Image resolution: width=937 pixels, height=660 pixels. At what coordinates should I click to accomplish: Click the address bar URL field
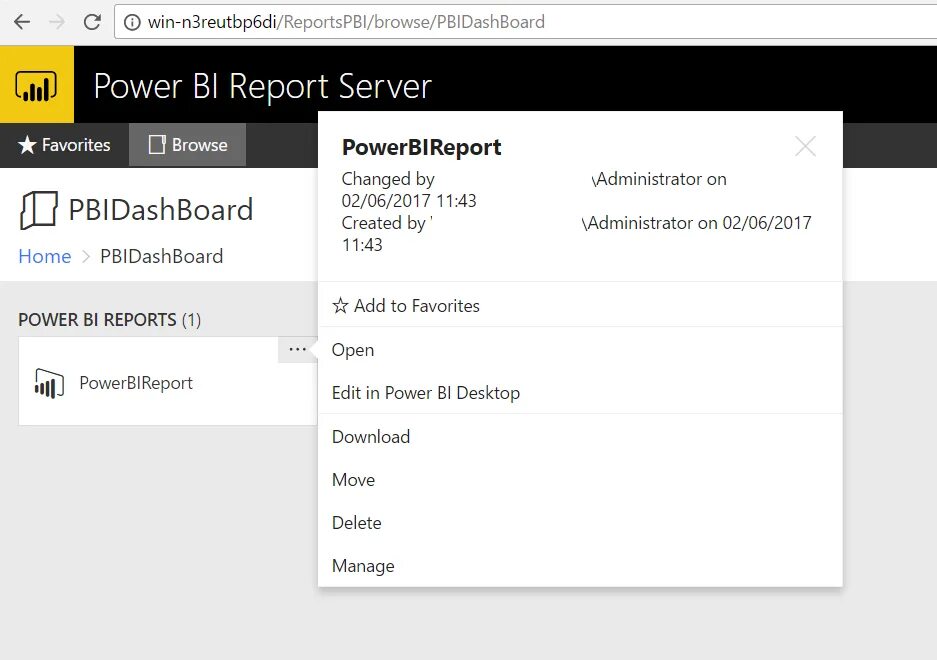point(525,22)
